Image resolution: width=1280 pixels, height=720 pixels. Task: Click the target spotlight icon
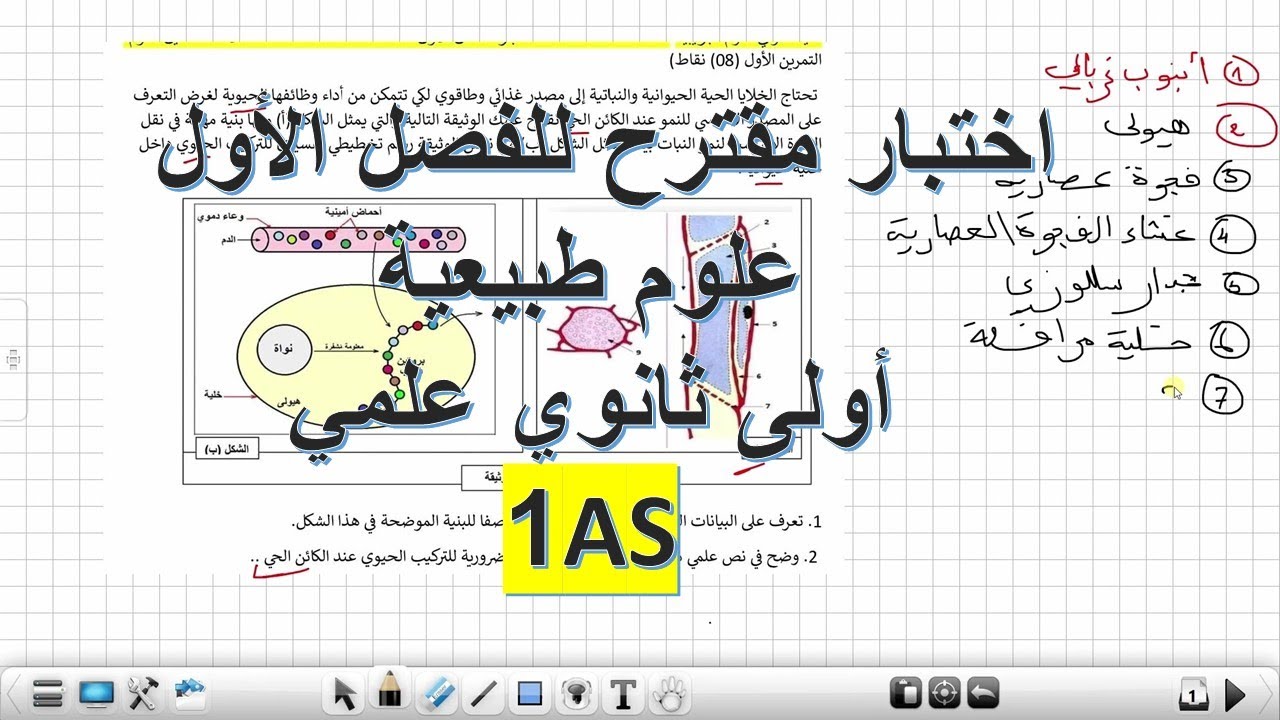pos(945,692)
